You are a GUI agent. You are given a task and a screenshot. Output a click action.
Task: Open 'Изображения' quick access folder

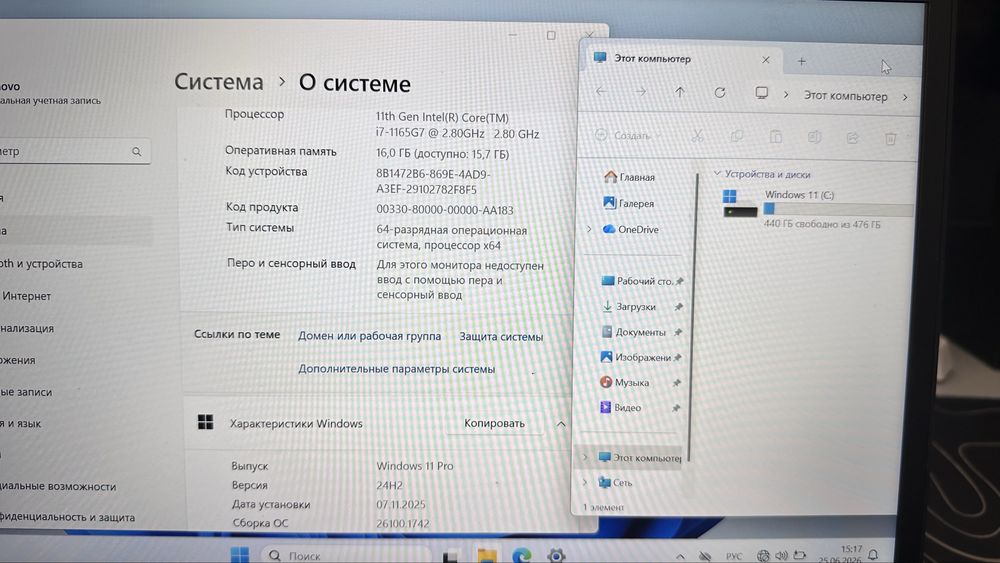point(636,357)
